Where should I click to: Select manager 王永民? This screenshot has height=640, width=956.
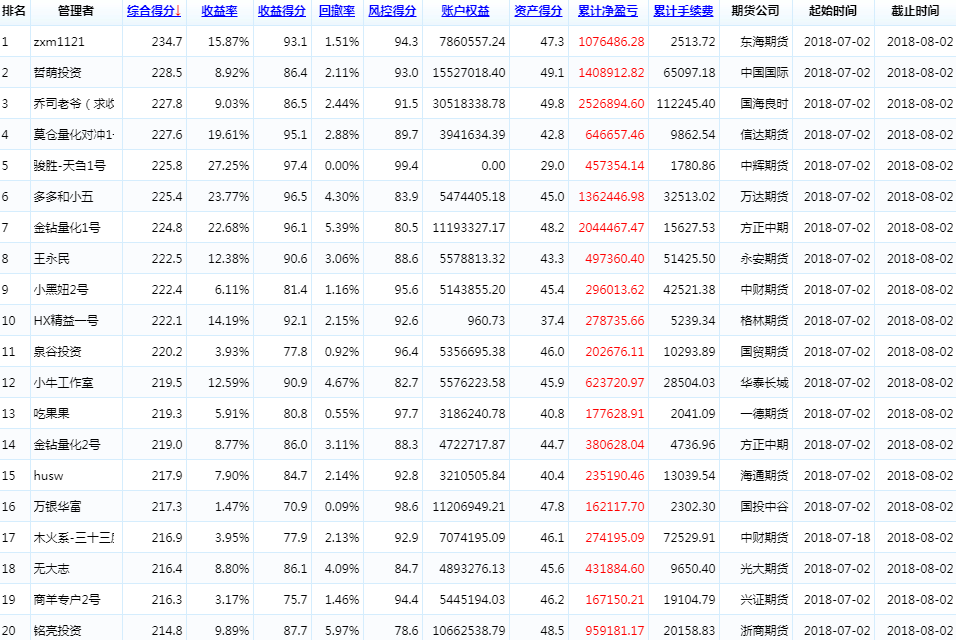pyautogui.click(x=52, y=259)
